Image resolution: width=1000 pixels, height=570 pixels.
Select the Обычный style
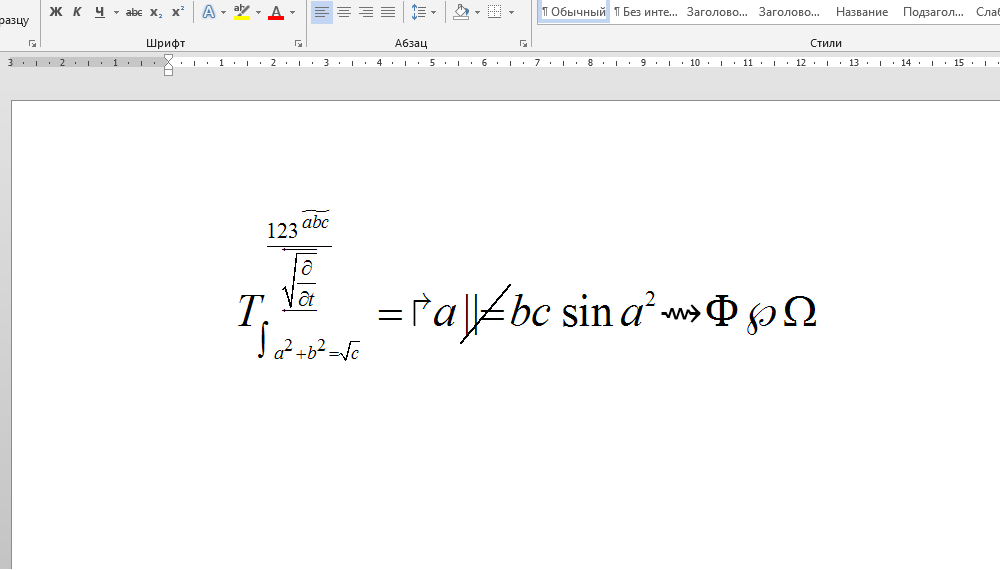[x=574, y=12]
